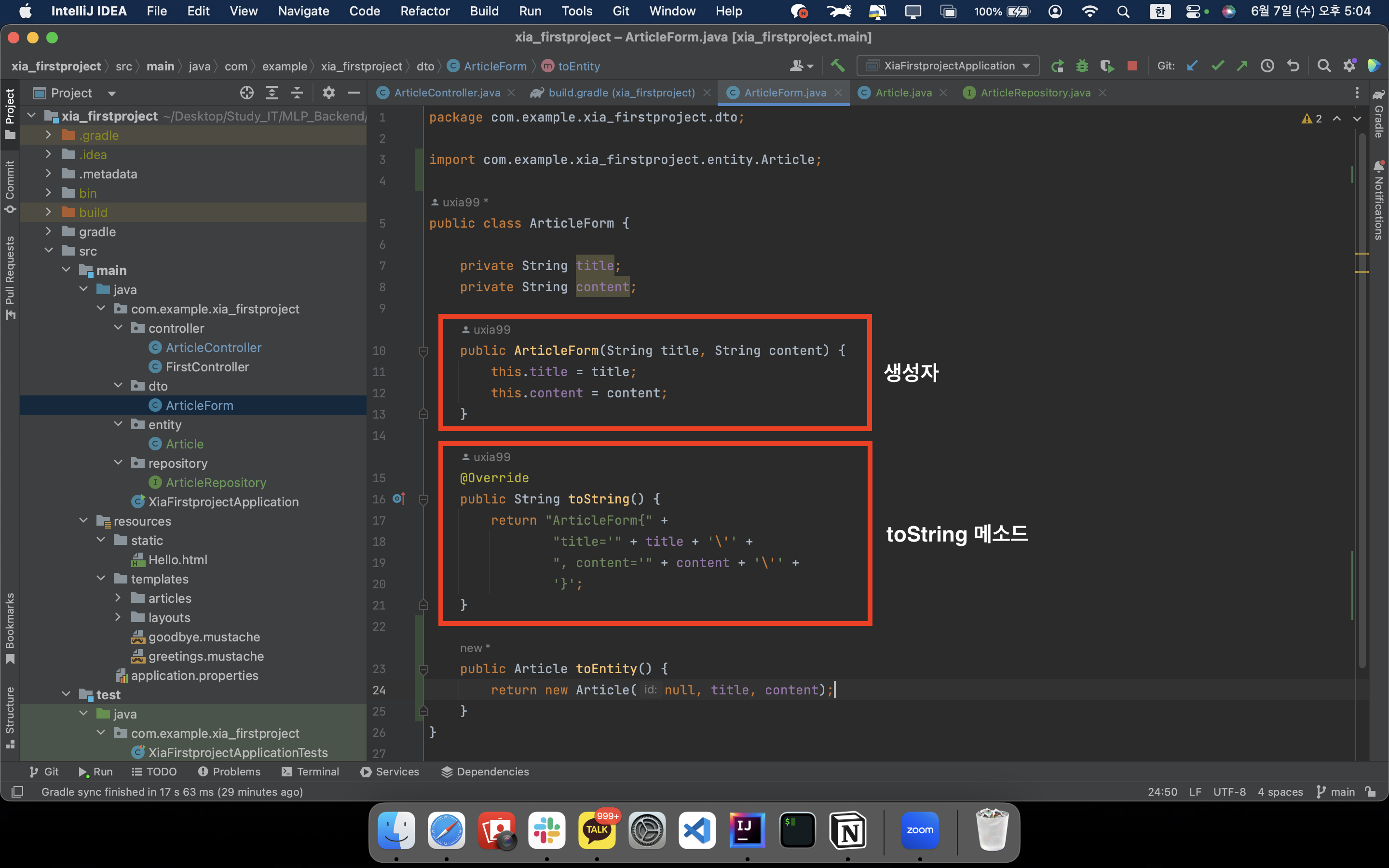This screenshot has height=868, width=1389.
Task: Open the Gradle tool window
Action: [1379, 115]
